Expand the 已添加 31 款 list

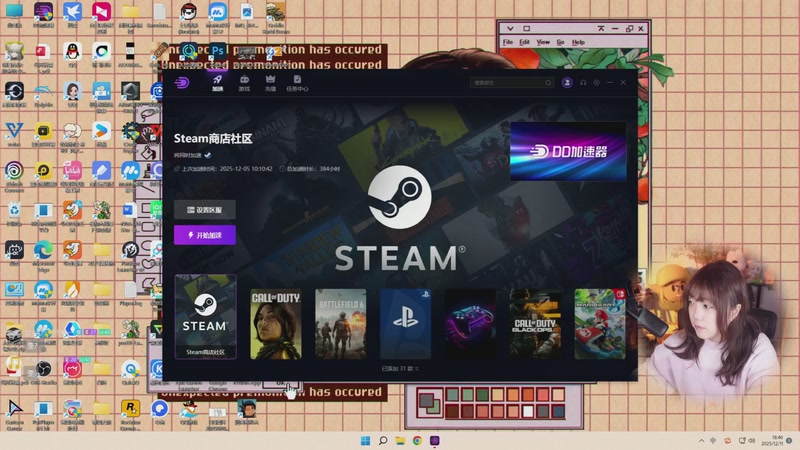point(400,368)
